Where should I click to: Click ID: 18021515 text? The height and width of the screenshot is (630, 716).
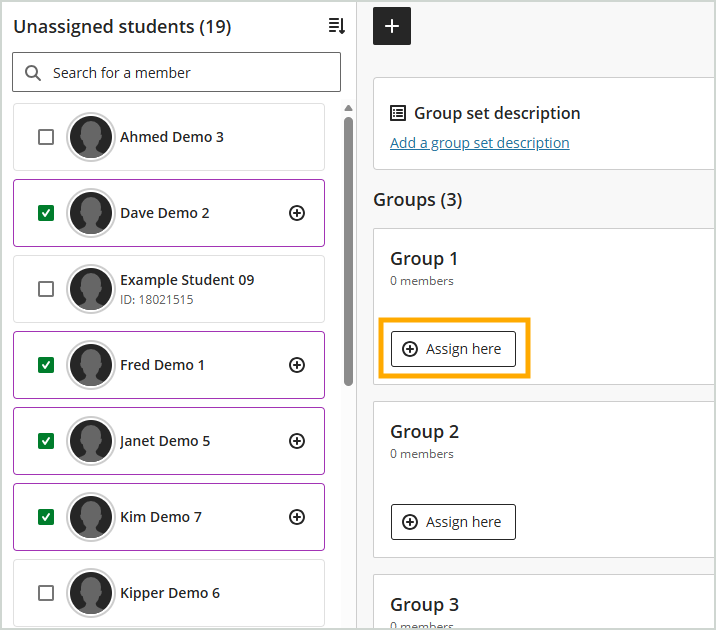click(157, 299)
